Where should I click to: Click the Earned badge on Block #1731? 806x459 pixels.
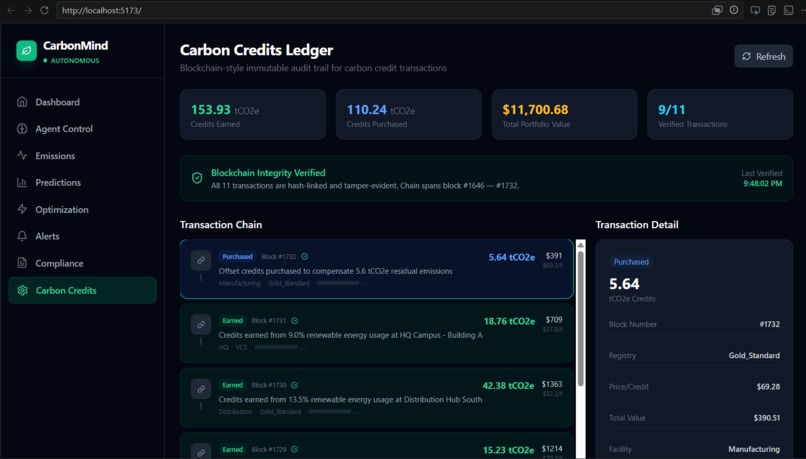(x=232, y=320)
